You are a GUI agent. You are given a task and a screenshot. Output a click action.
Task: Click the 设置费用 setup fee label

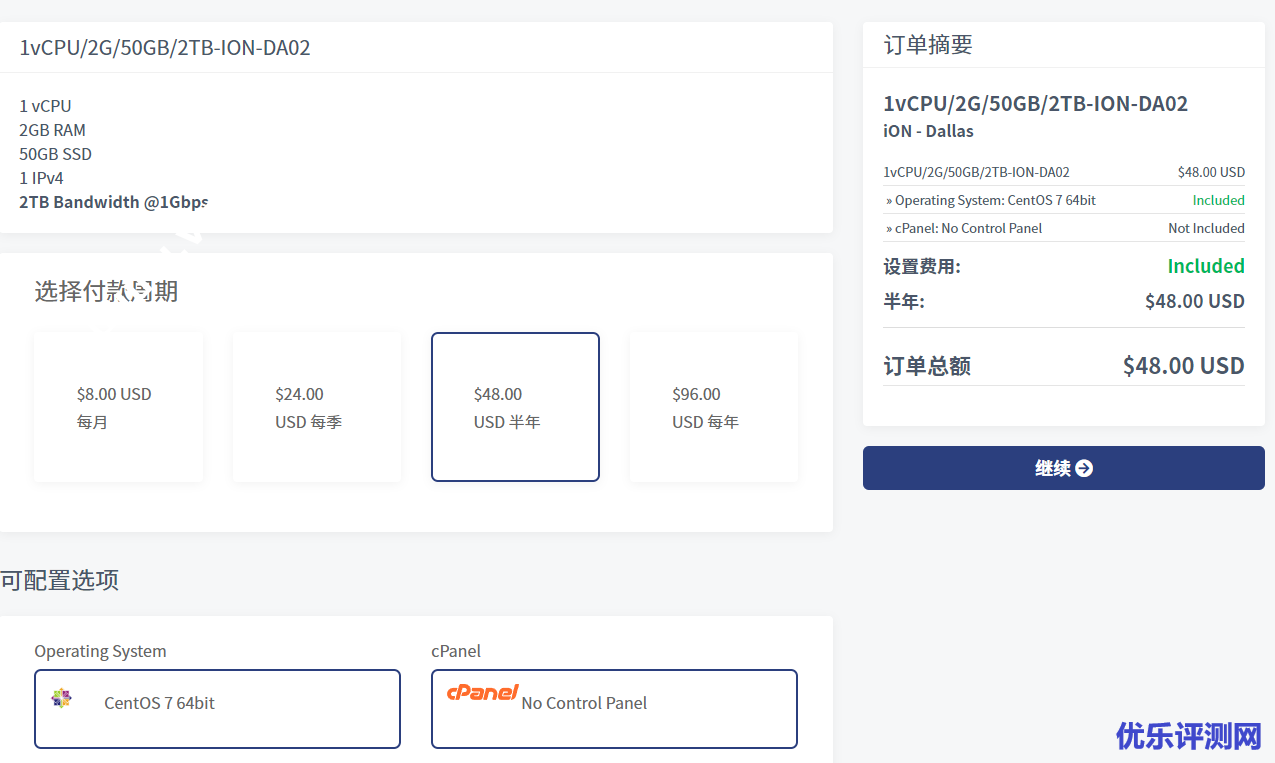coord(922,267)
